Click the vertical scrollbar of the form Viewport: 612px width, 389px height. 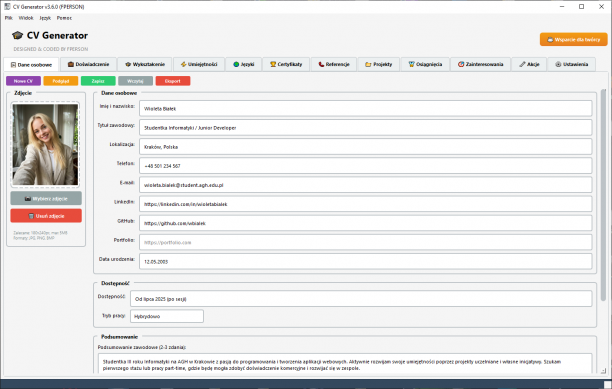(x=603, y=195)
